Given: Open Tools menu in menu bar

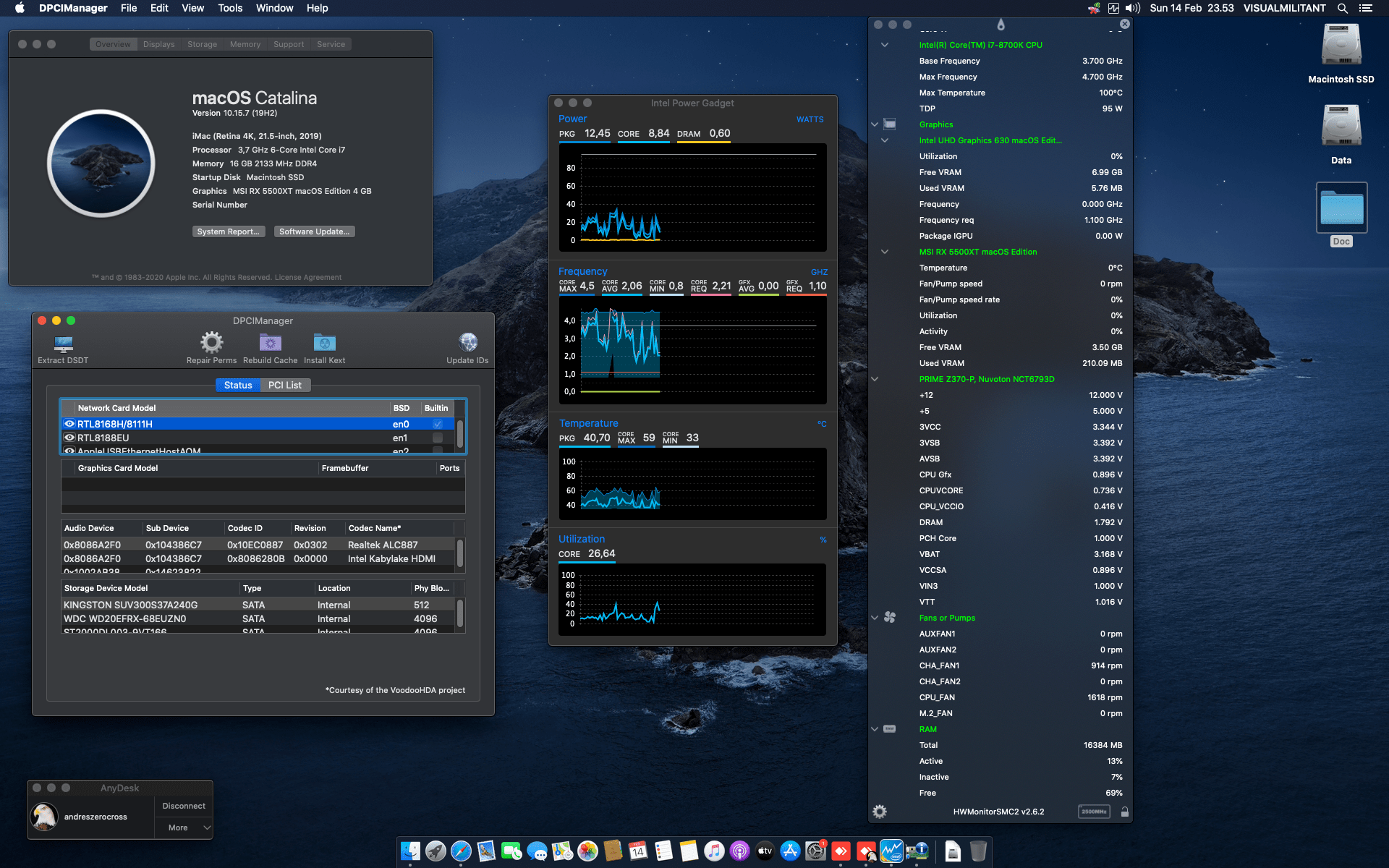Looking at the screenshot, I should click(230, 8).
